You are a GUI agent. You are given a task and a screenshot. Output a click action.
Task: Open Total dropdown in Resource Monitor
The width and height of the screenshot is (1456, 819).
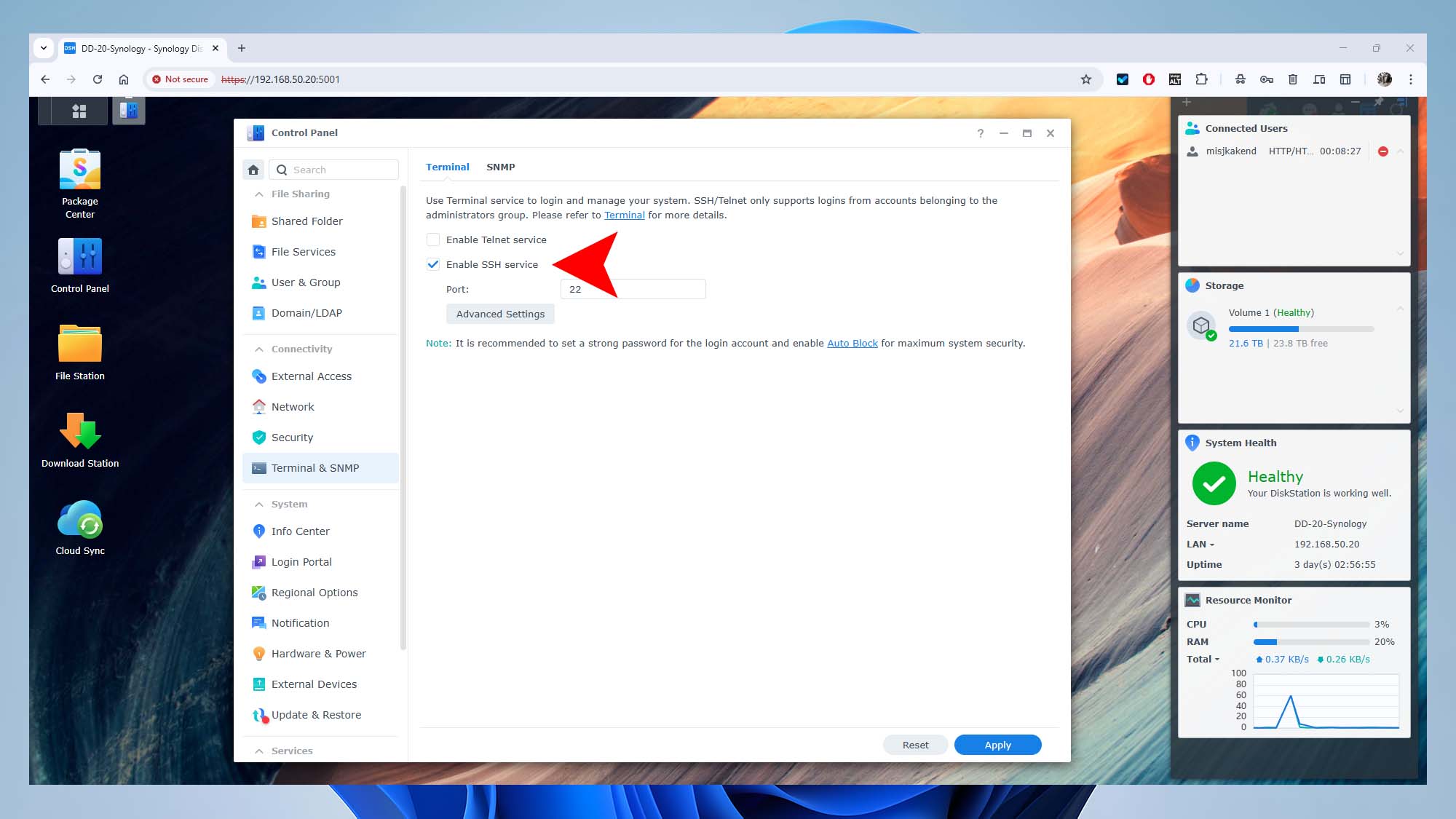pyautogui.click(x=1203, y=660)
